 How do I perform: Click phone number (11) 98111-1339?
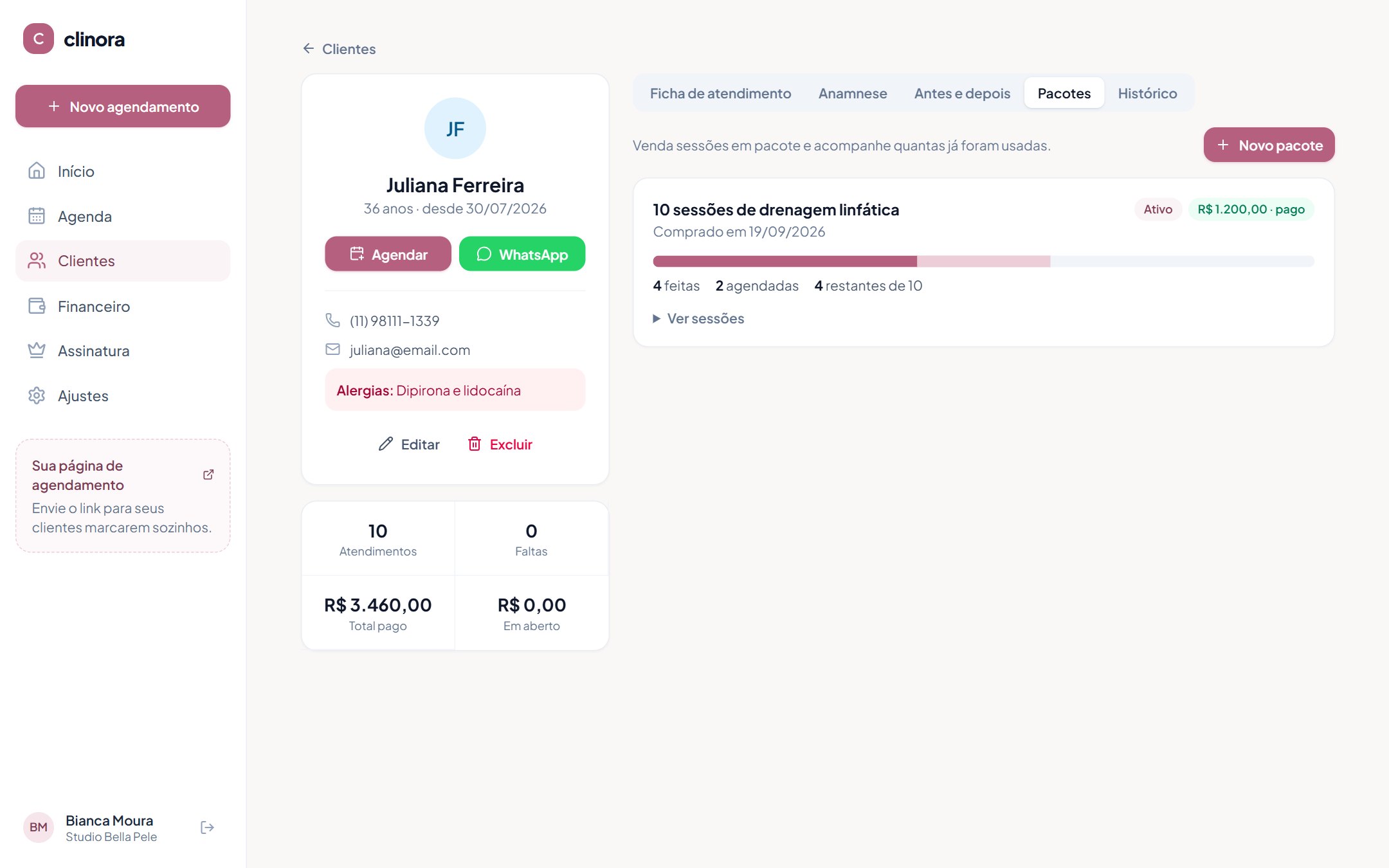tap(394, 321)
